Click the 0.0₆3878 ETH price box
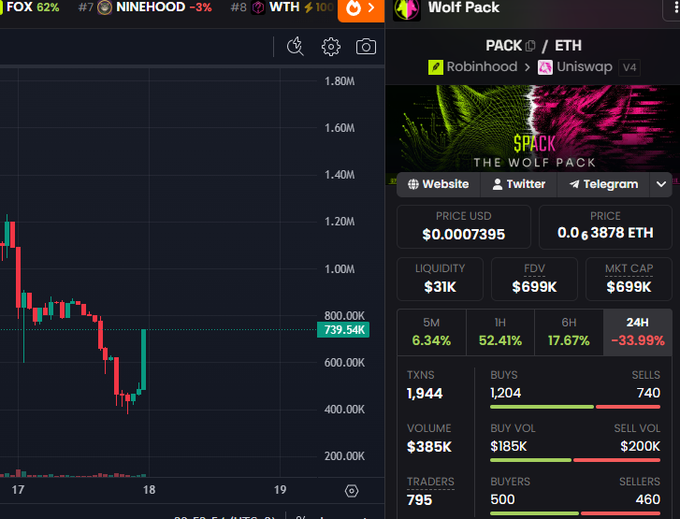 (x=605, y=227)
